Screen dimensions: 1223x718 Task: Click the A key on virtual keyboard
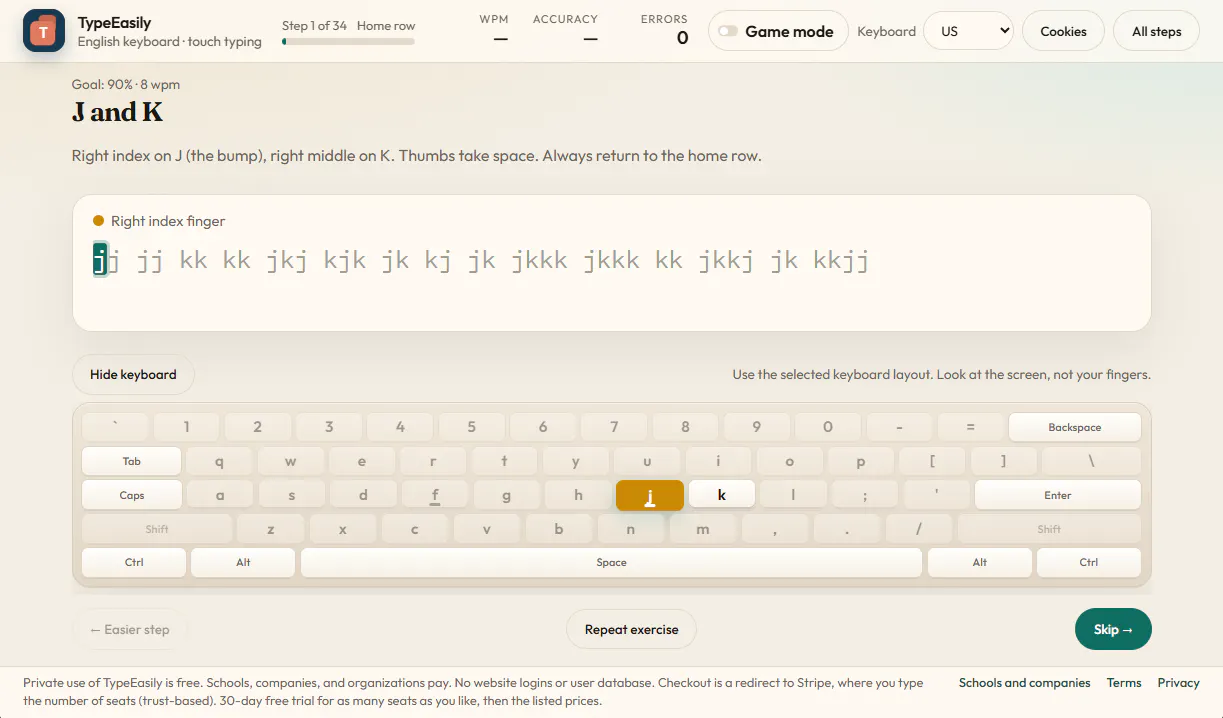pyautogui.click(x=220, y=495)
